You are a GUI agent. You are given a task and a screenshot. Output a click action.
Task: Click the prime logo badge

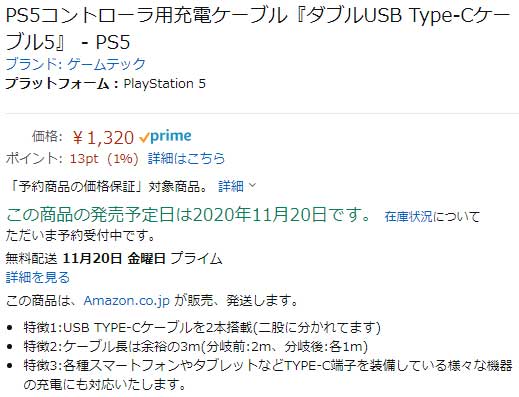click(x=165, y=136)
